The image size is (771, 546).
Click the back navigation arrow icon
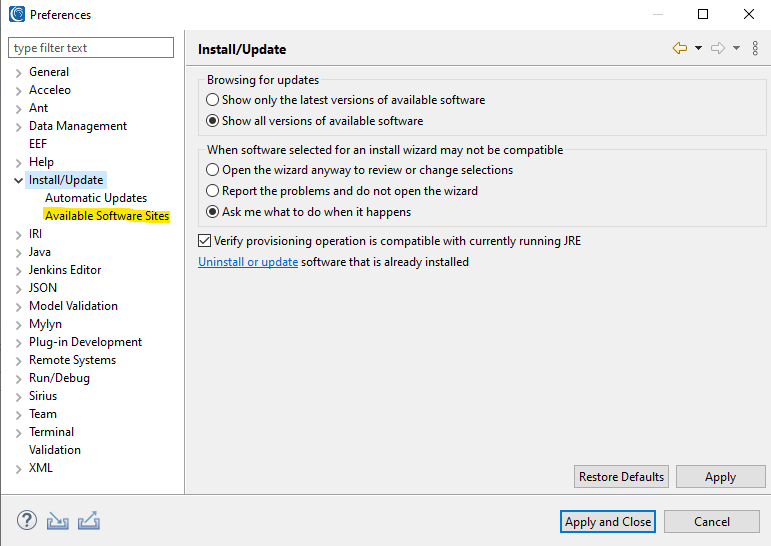click(x=680, y=48)
